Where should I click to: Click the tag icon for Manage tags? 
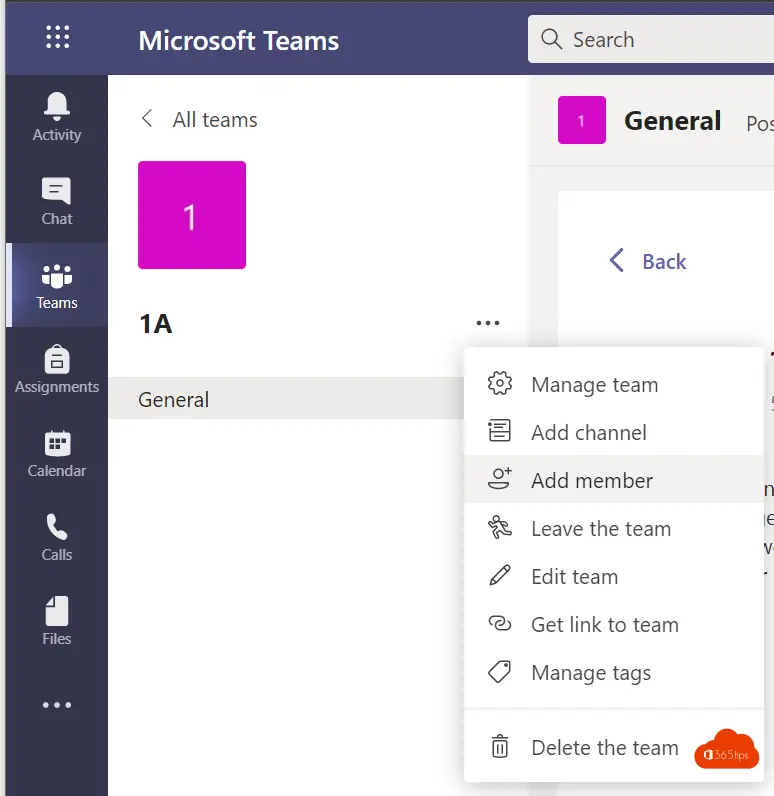point(499,672)
